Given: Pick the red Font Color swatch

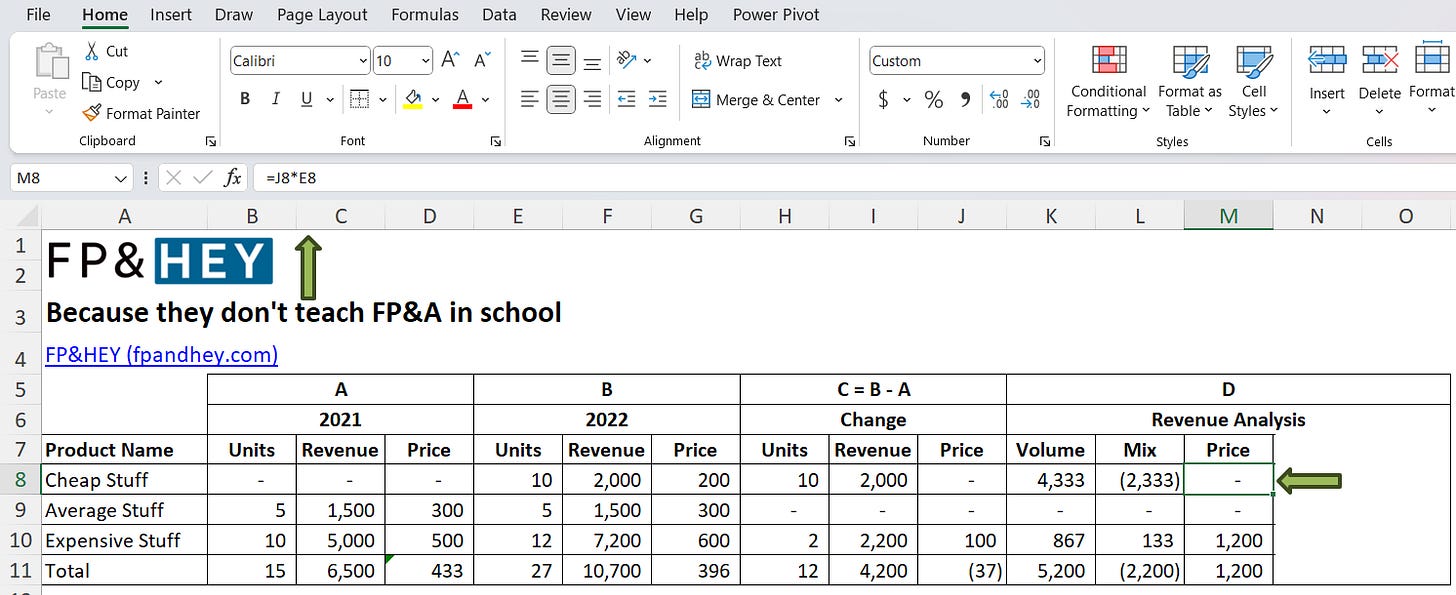Looking at the screenshot, I should tap(463, 99).
